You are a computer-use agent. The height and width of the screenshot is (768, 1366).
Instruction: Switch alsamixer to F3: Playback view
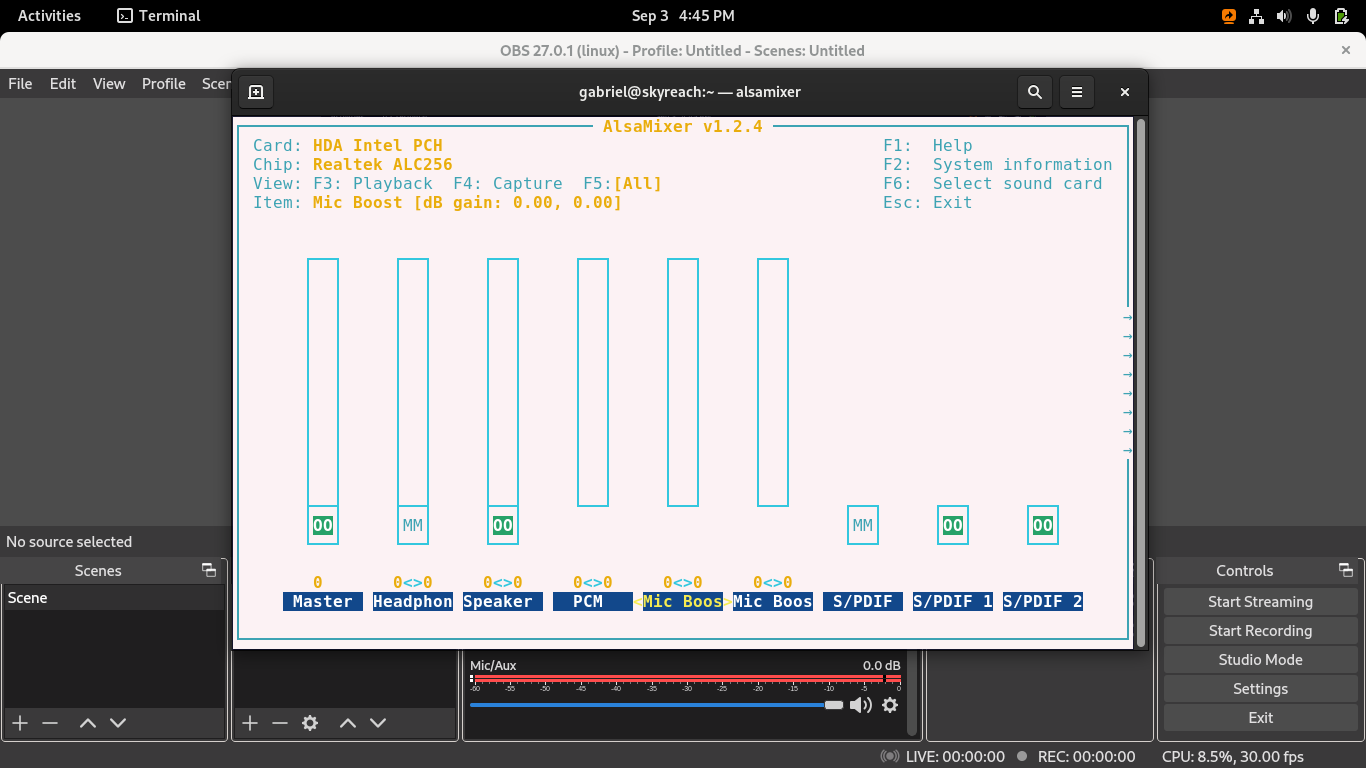click(x=373, y=184)
